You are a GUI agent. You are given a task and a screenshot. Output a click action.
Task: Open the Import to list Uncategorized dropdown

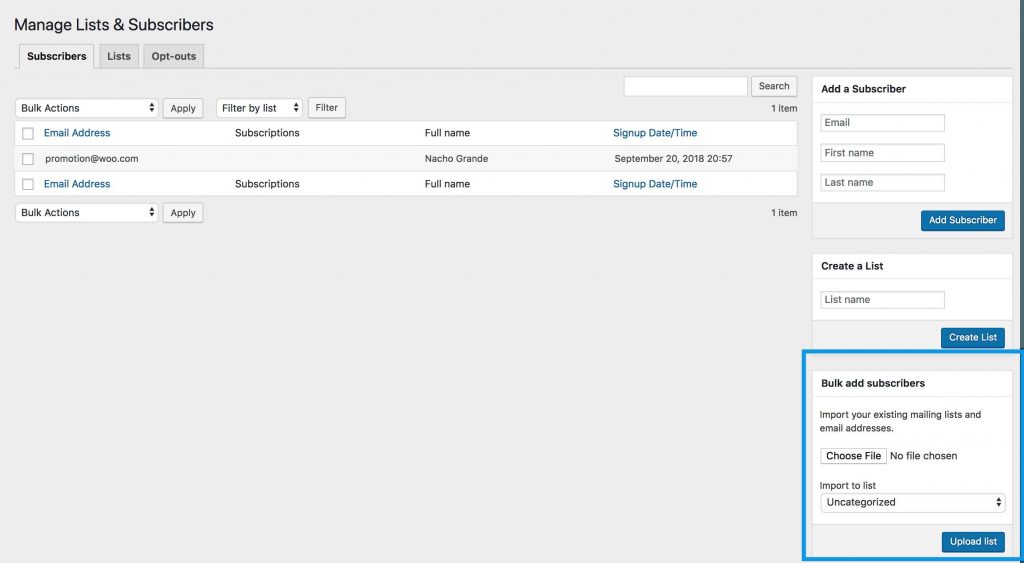[912, 502]
